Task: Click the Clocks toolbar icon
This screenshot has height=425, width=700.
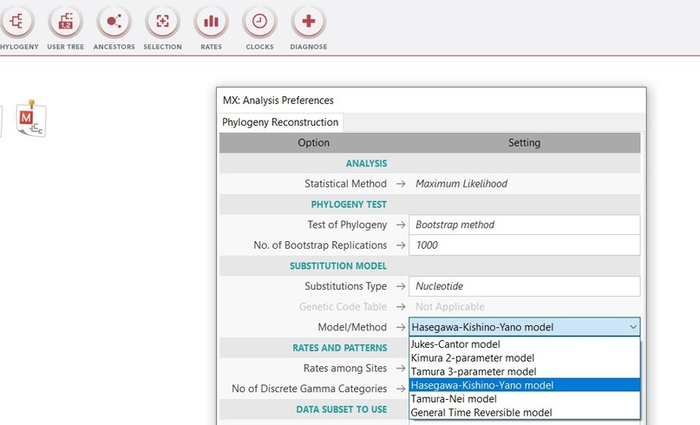Action: click(259, 22)
